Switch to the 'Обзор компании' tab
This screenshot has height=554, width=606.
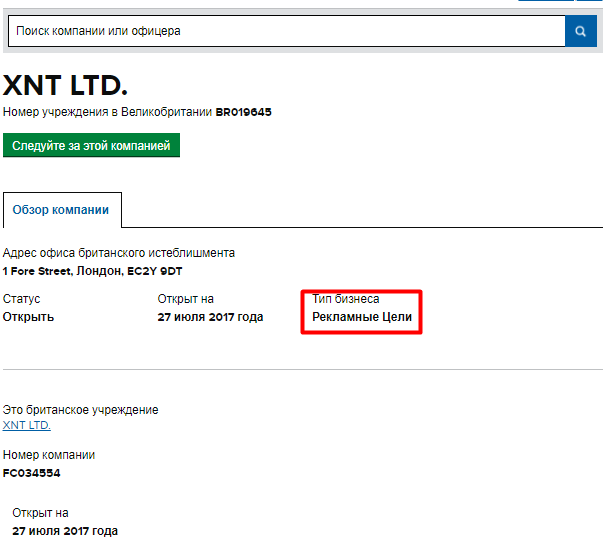(62, 211)
